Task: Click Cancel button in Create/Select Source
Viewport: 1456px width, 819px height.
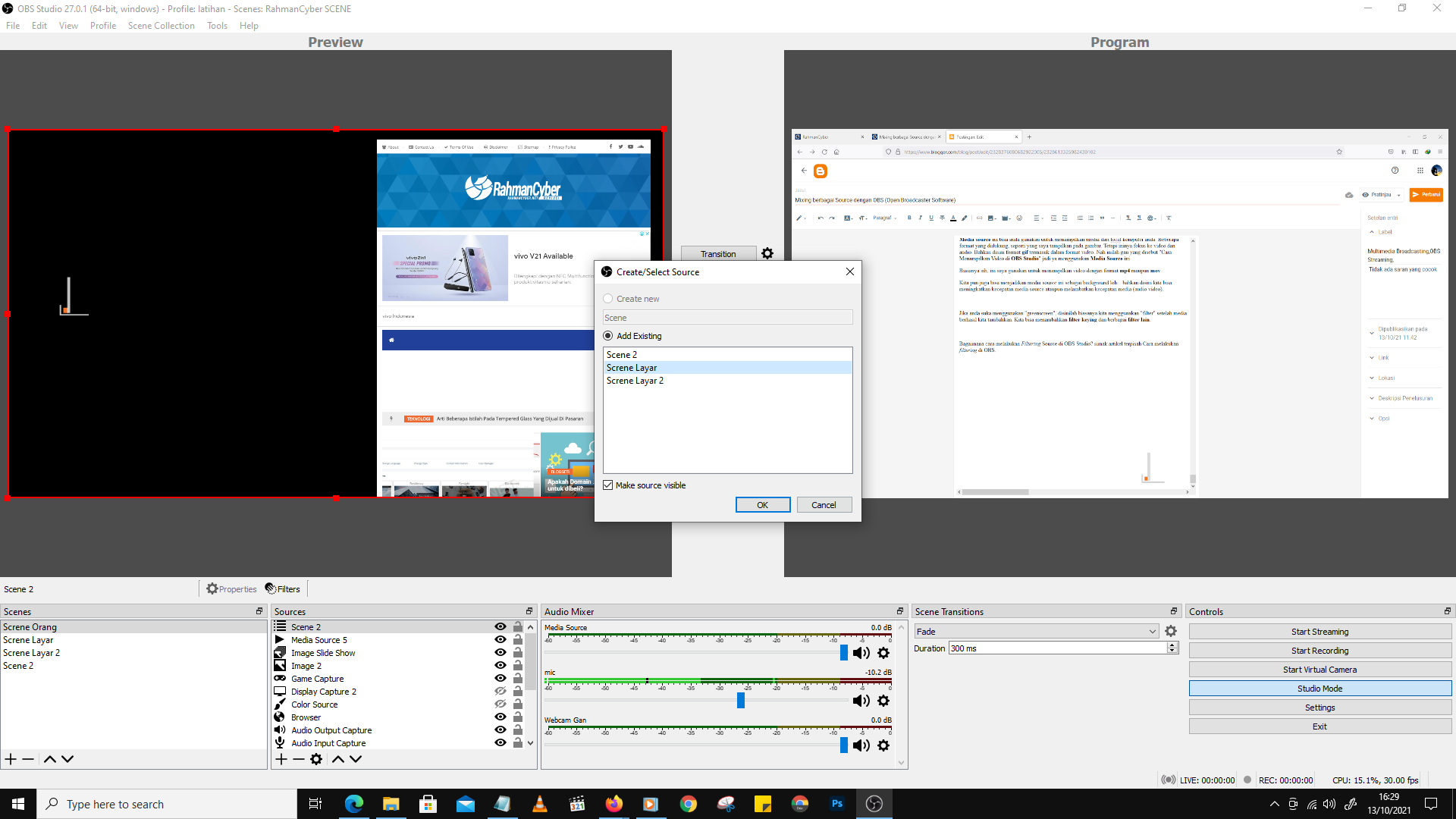Action: click(823, 505)
